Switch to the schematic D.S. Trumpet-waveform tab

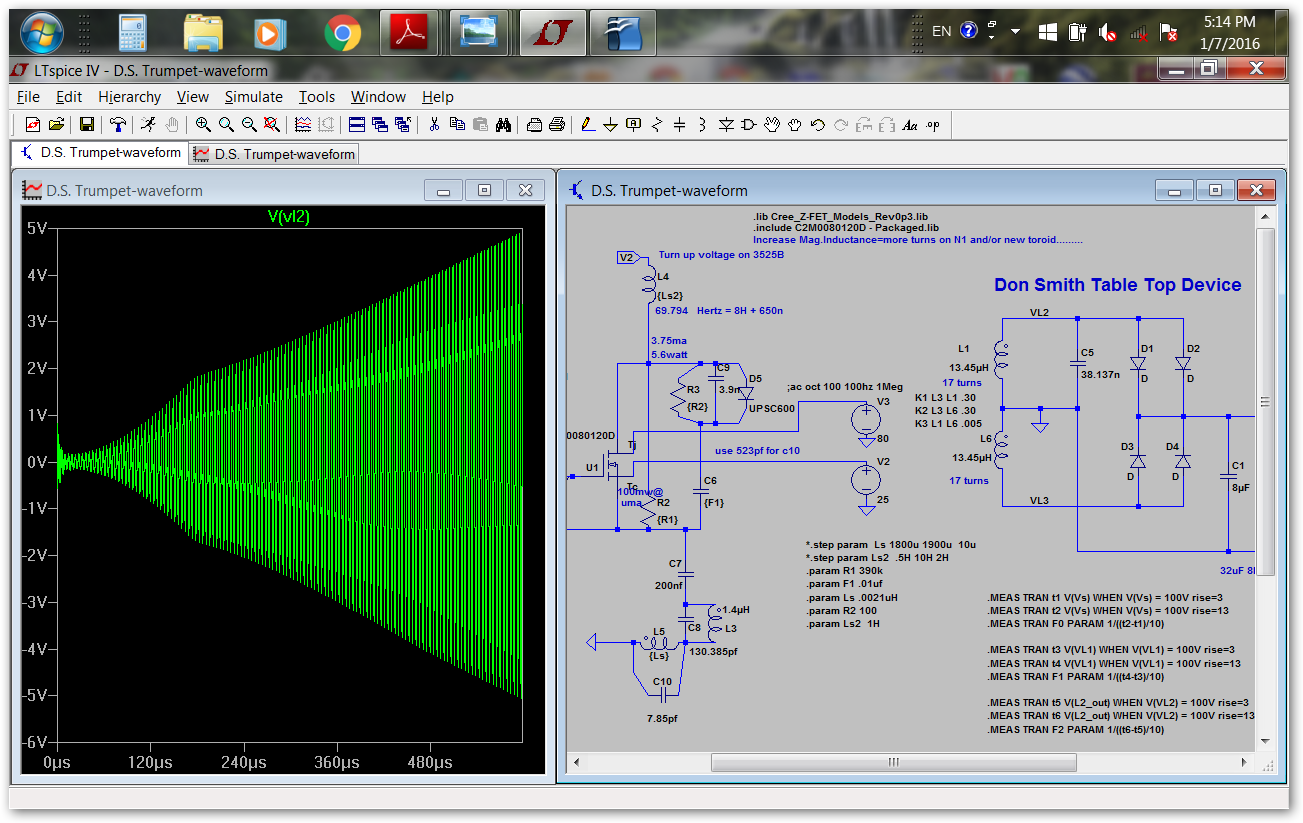(x=100, y=153)
